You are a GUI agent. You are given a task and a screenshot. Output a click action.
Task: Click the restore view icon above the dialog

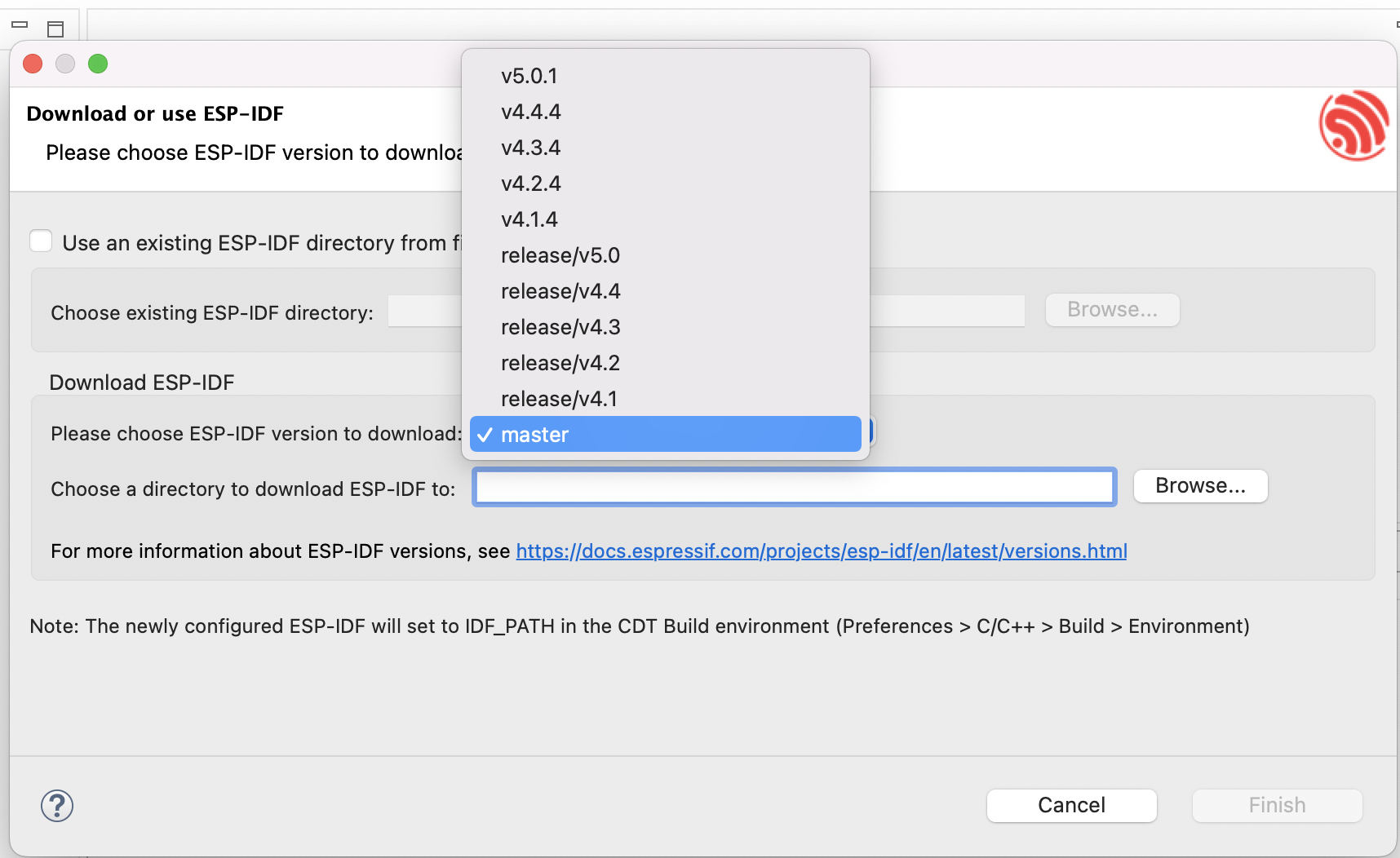(55, 27)
